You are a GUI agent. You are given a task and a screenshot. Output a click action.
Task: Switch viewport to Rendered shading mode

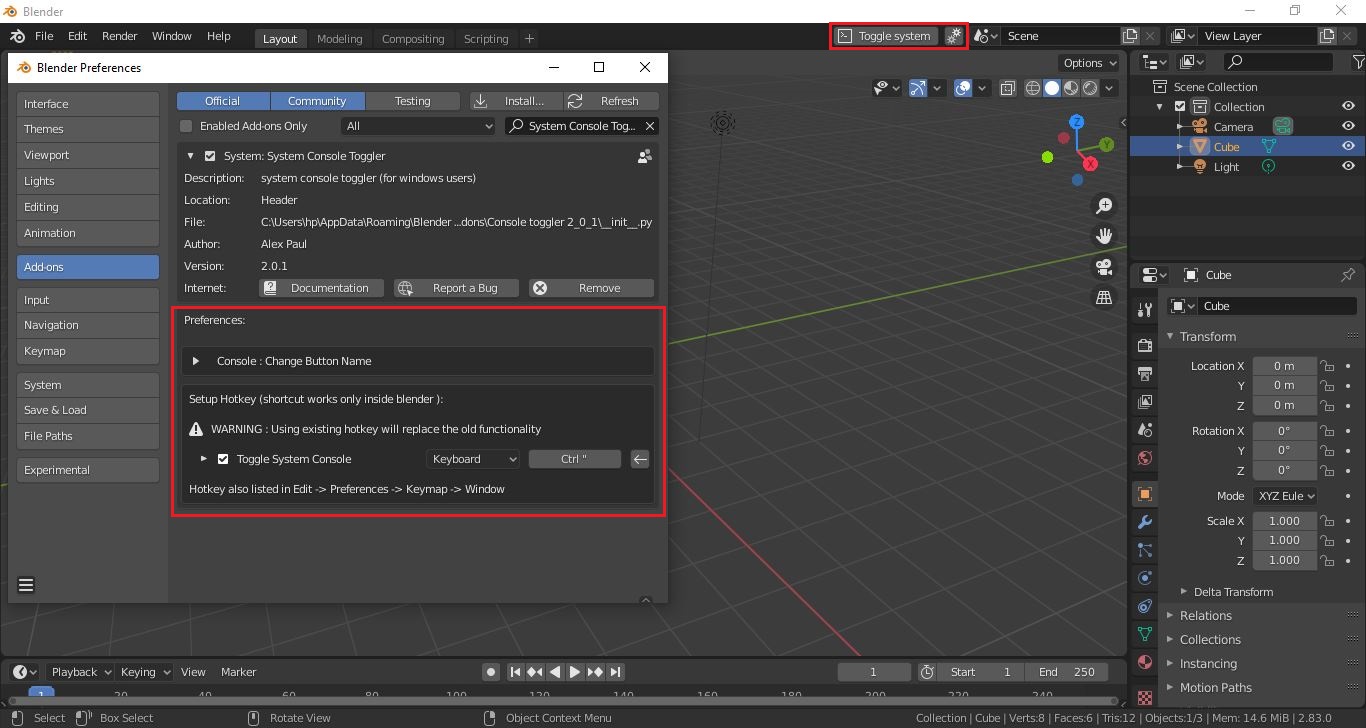[x=1090, y=88]
